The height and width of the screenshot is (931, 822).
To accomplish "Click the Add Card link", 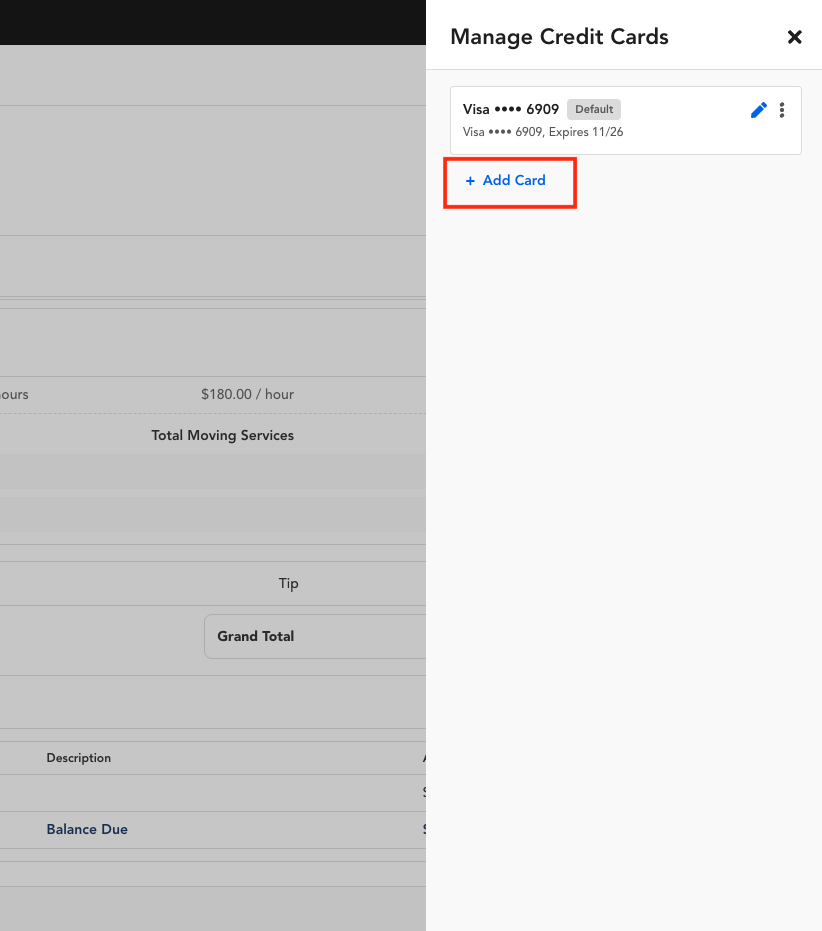I will coord(505,180).
